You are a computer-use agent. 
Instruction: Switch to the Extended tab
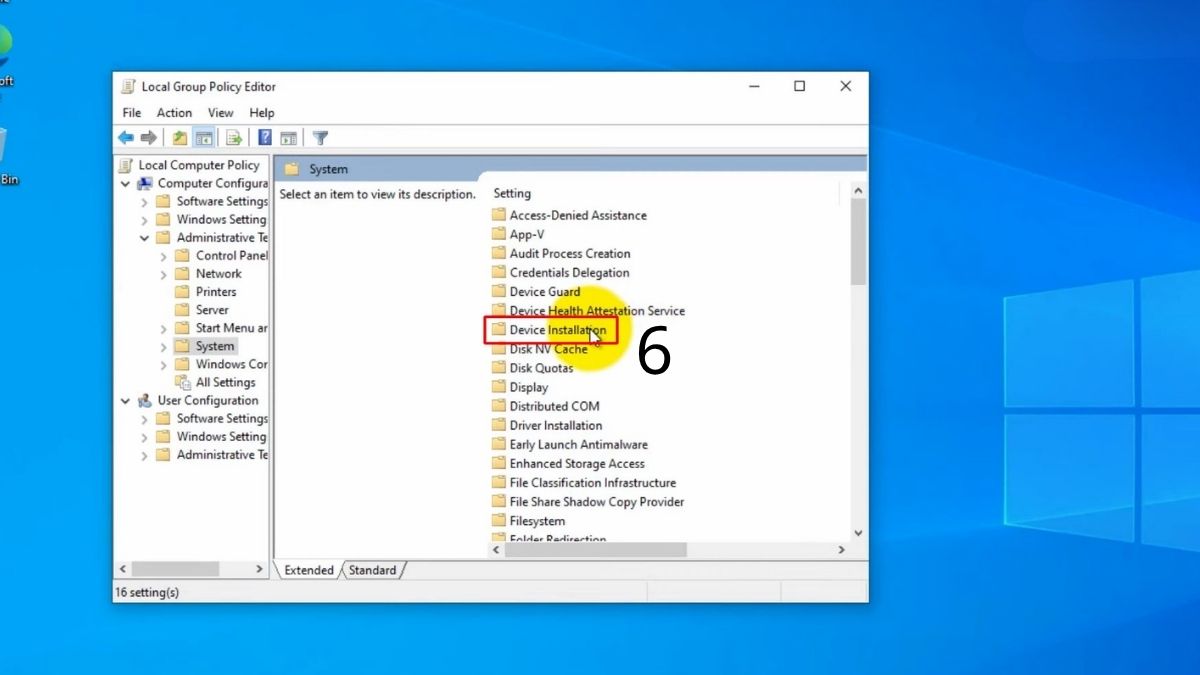[309, 570]
